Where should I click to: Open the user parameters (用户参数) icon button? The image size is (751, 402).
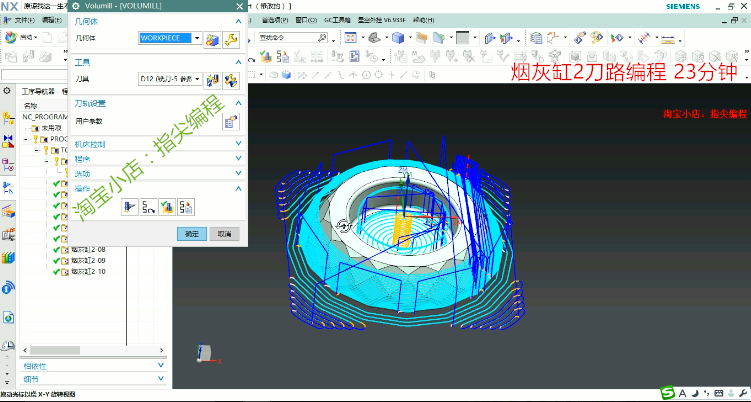[x=231, y=122]
